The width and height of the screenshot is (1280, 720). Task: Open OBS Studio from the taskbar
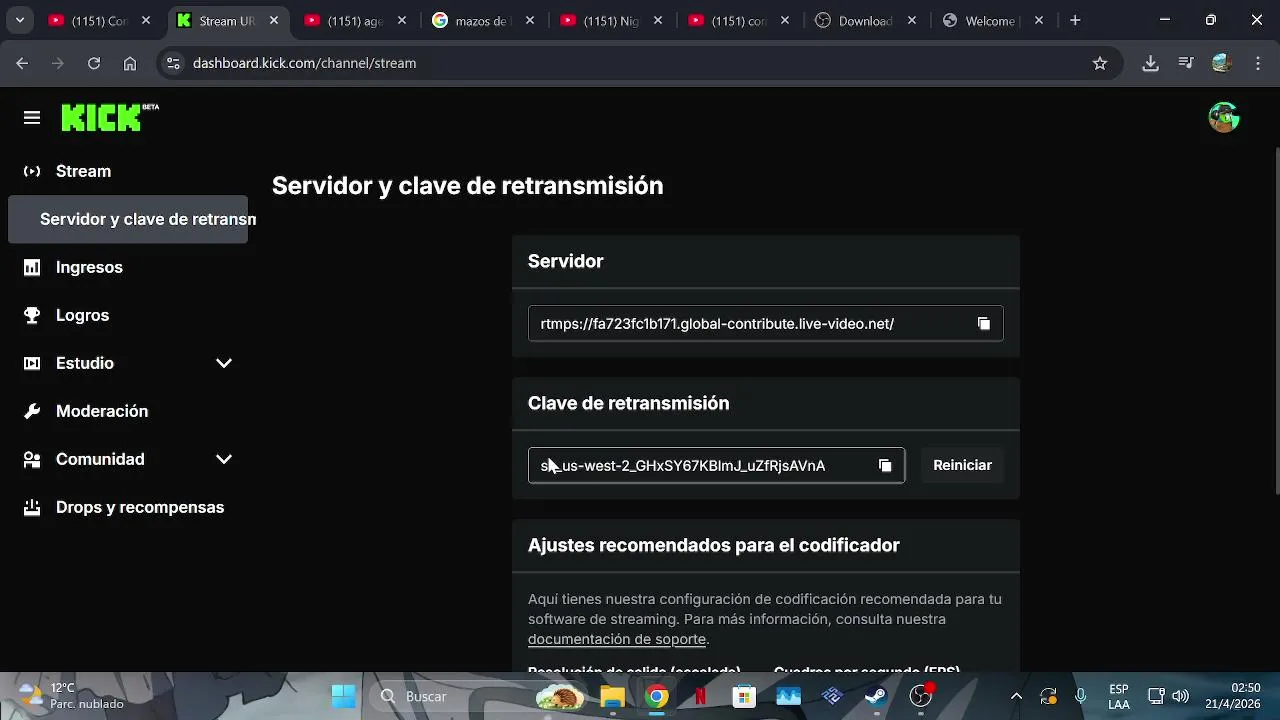coord(921,696)
